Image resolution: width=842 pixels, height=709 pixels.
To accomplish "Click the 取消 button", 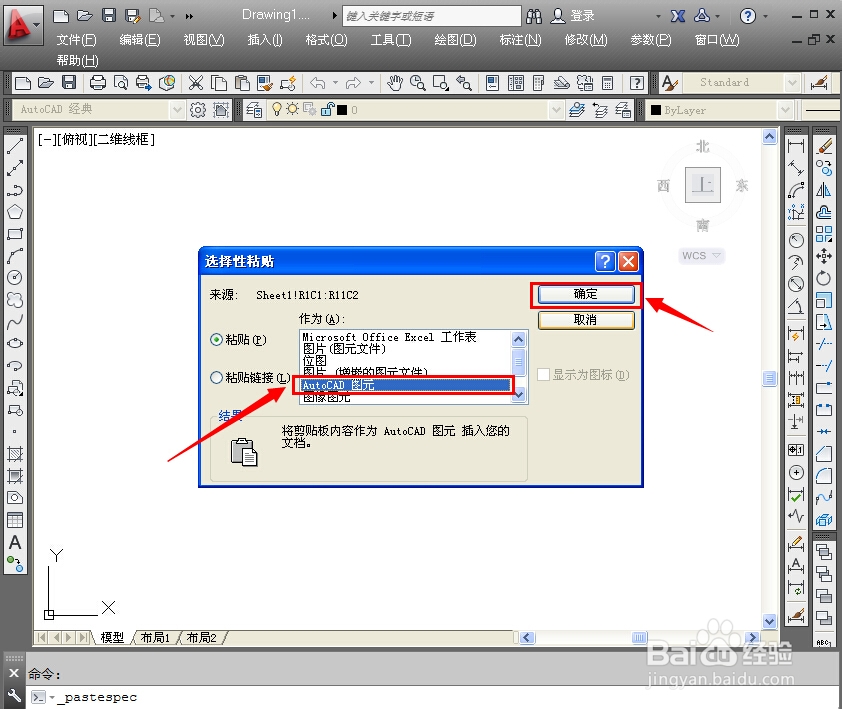I will [x=586, y=320].
